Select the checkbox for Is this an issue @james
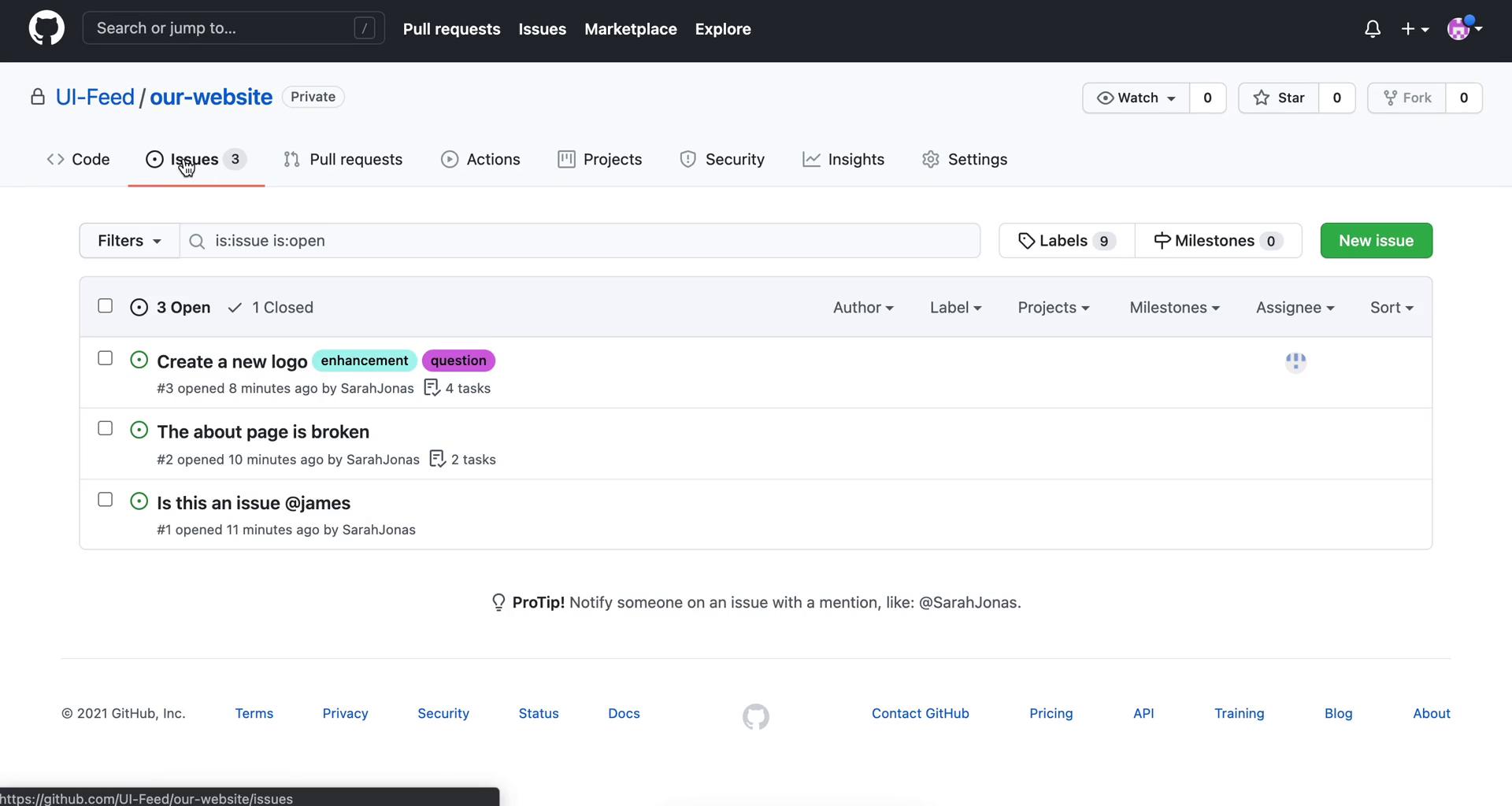 [105, 500]
